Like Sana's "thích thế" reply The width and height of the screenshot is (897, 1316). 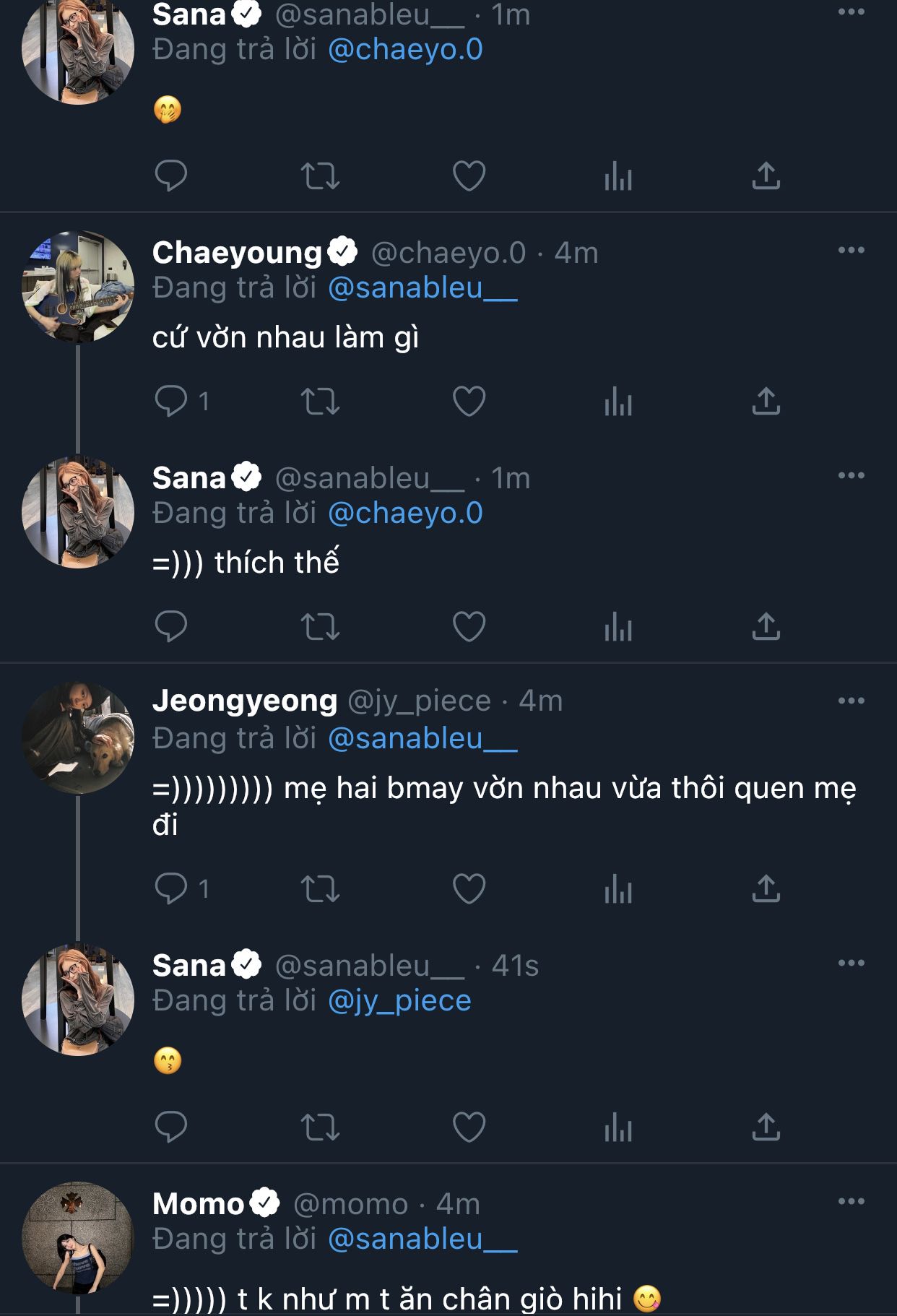(469, 626)
